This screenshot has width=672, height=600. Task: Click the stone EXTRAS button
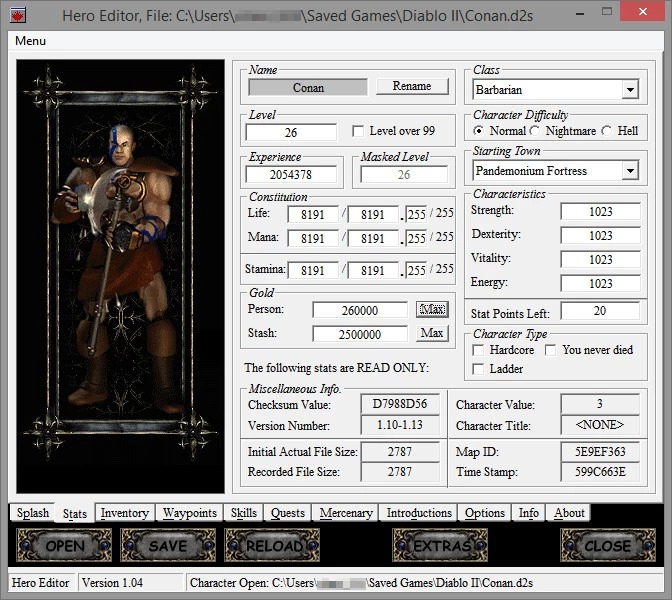pyautogui.click(x=440, y=545)
